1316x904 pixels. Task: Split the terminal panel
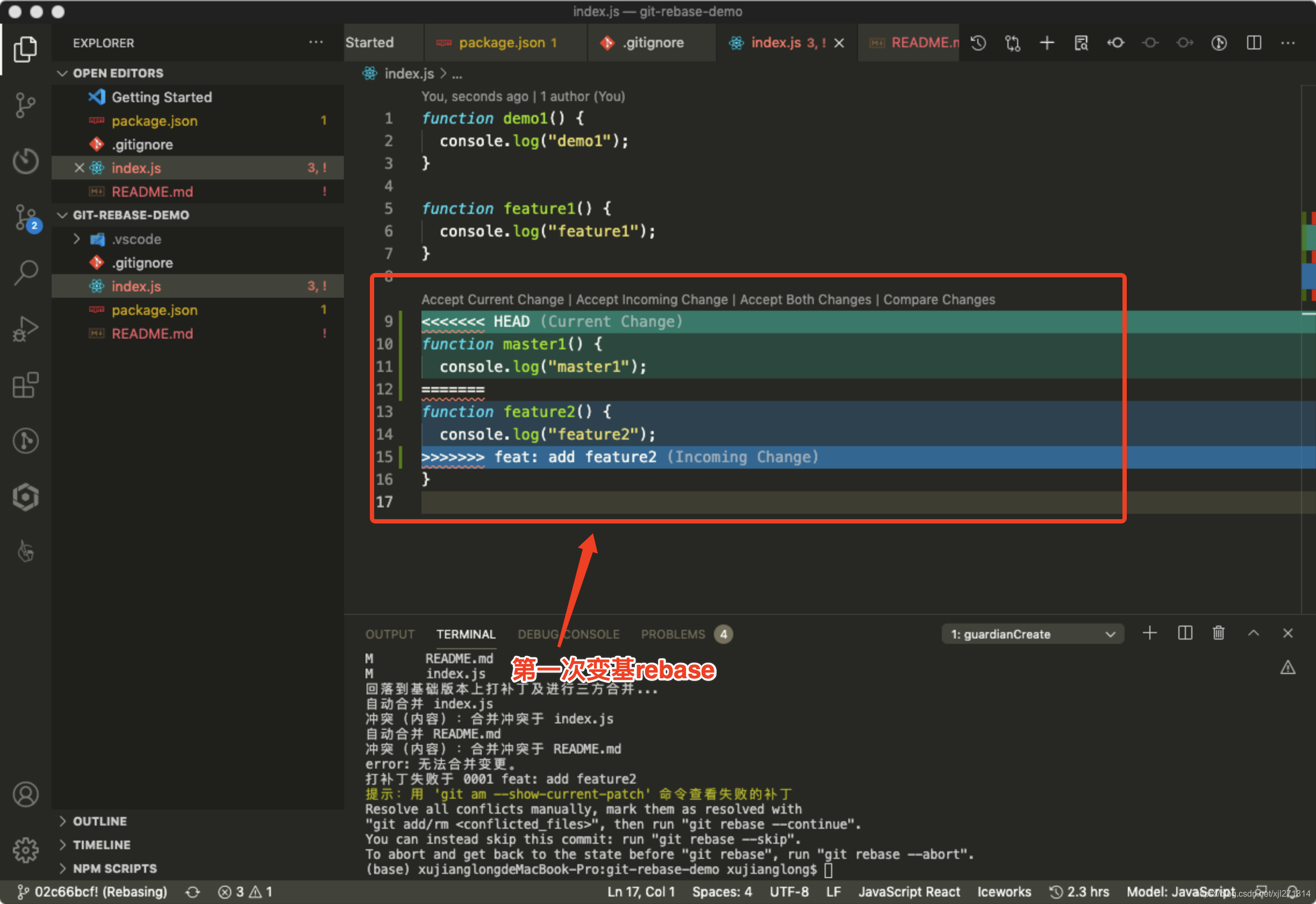tap(1185, 633)
